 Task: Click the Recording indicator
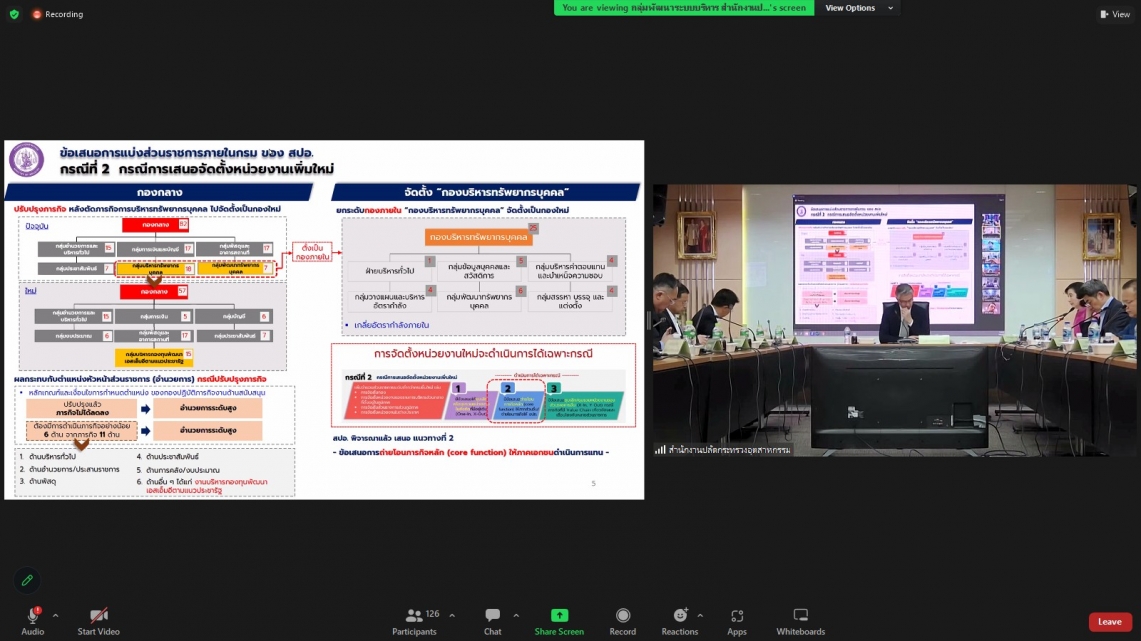pos(57,14)
